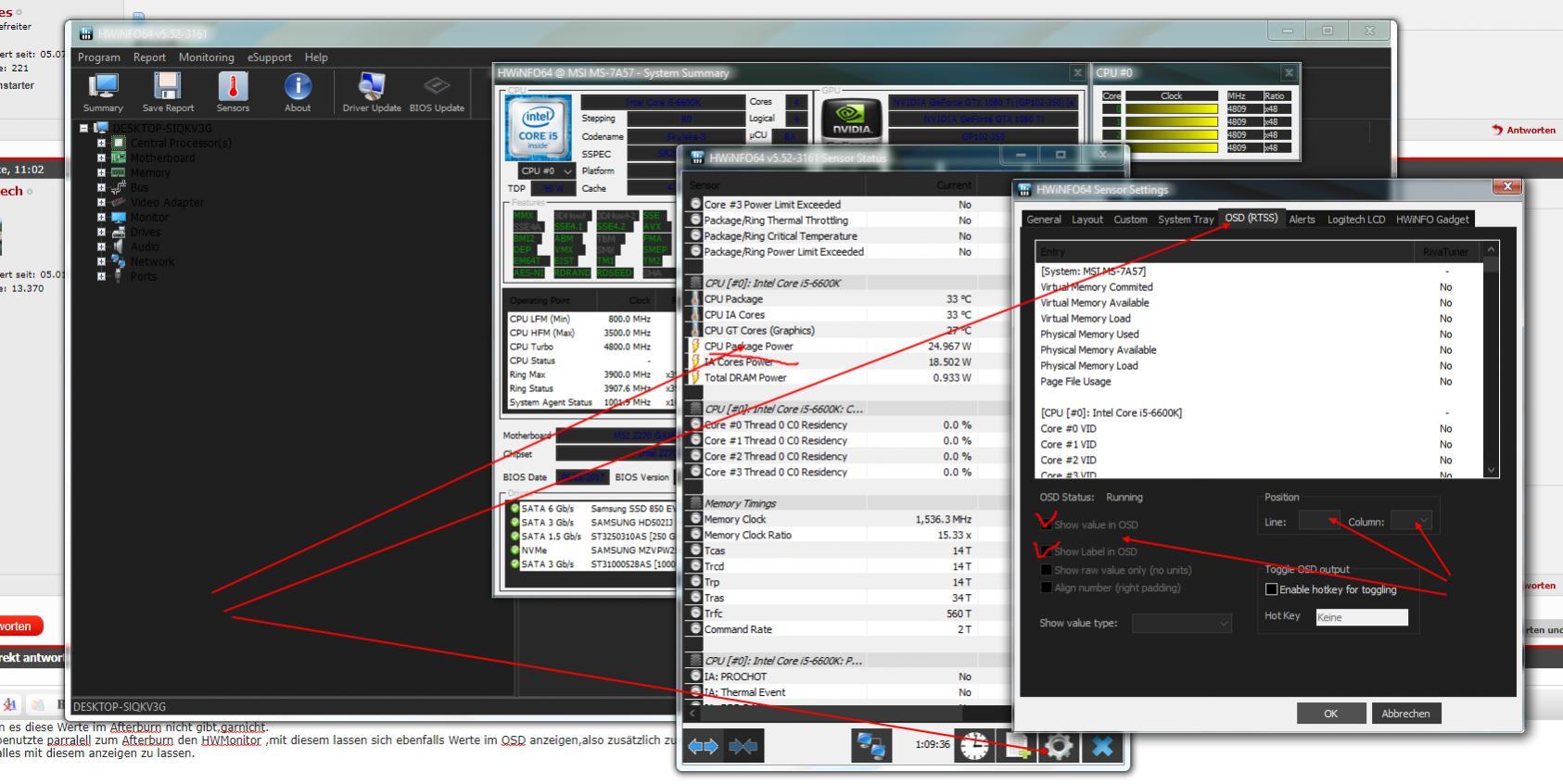Open the Column position dropdown
The width and height of the screenshot is (1563, 784).
[1411, 522]
